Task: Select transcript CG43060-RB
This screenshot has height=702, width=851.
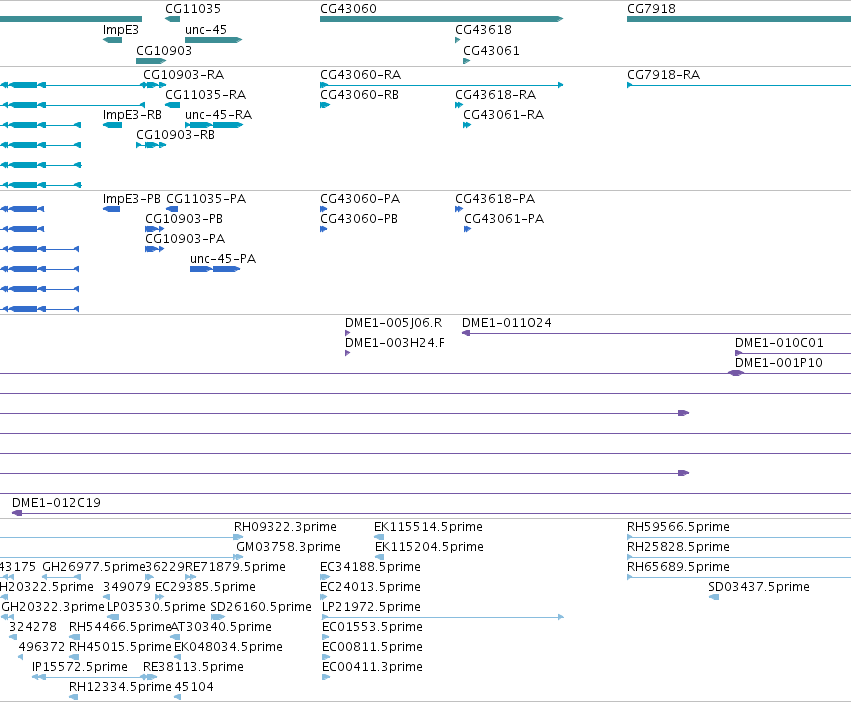Action: pos(359,94)
